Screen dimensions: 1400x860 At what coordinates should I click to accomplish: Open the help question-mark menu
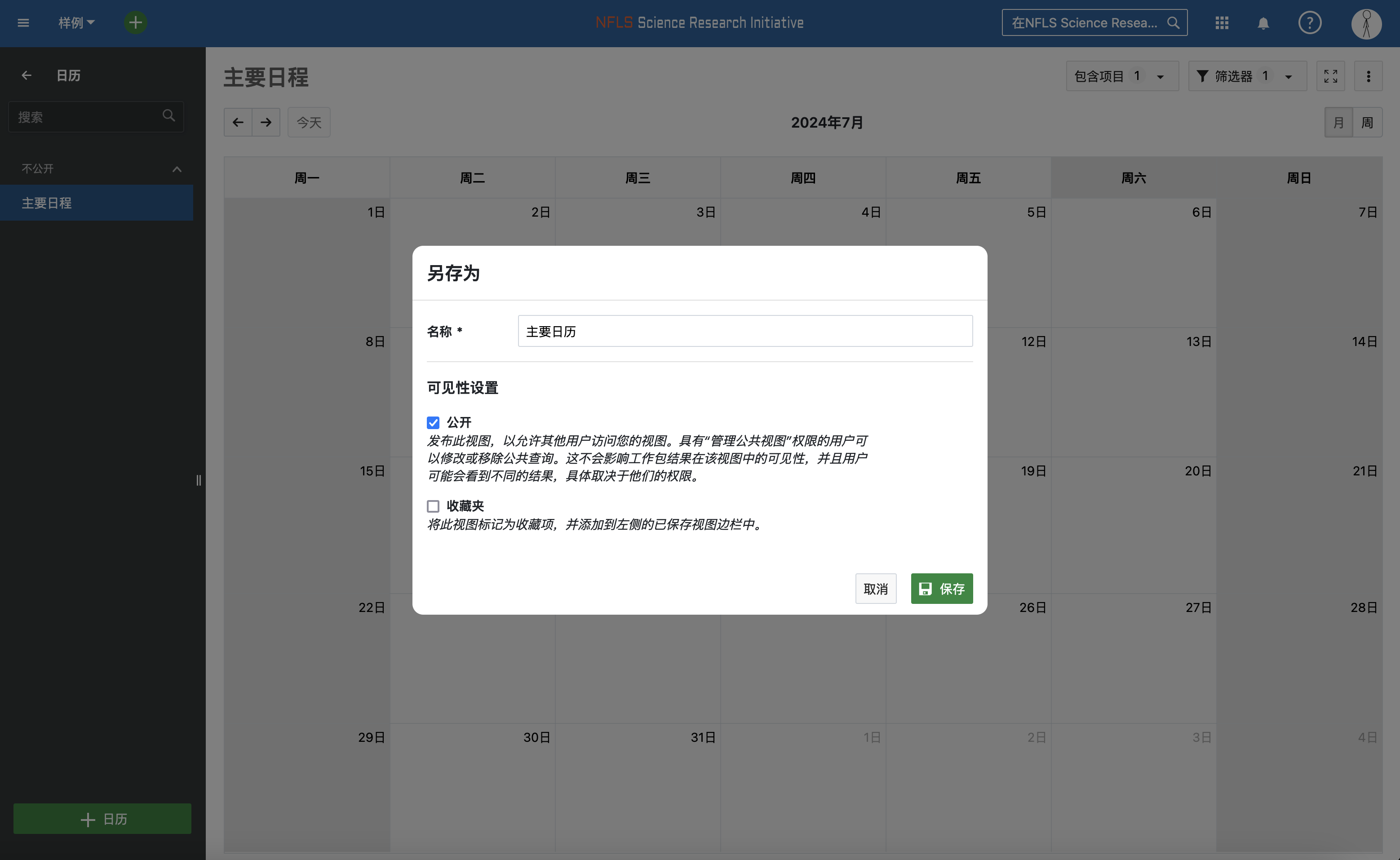tap(1310, 23)
